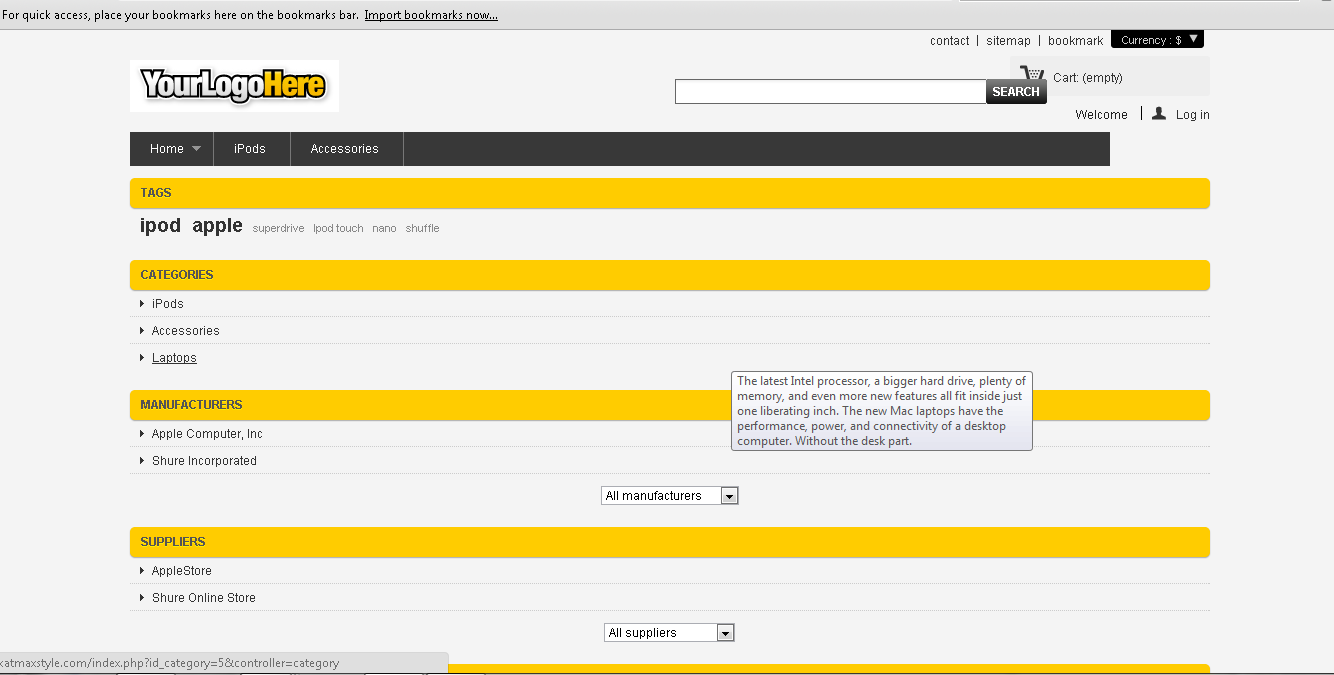
Task: Click the Welcome text
Action: coord(1101,115)
